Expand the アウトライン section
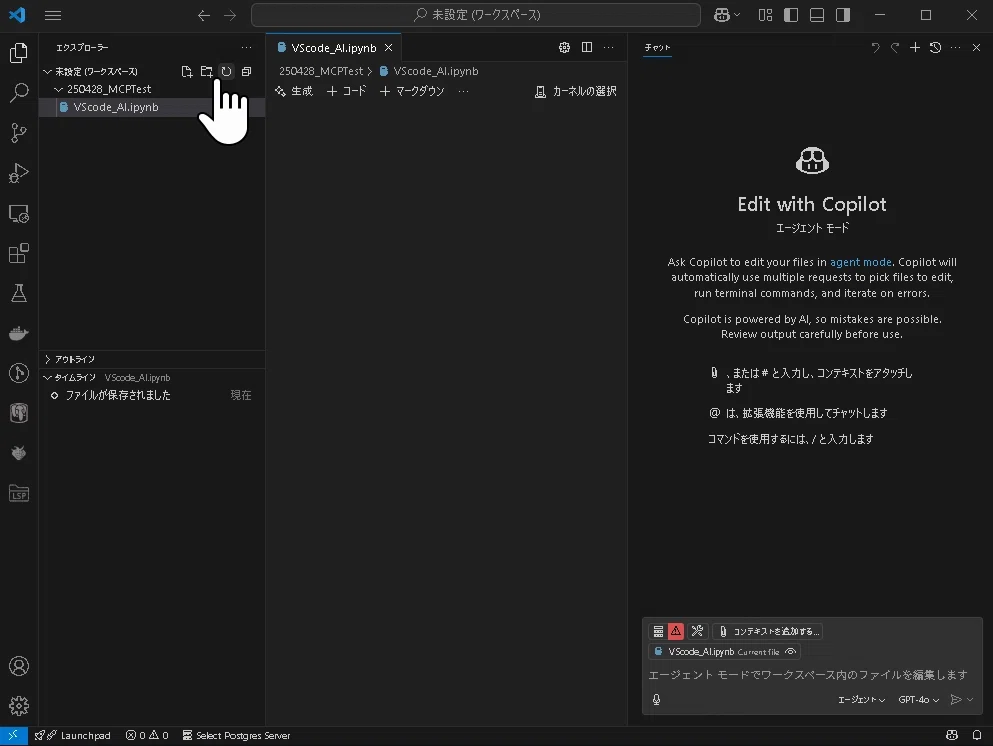993x746 pixels. 152,359
